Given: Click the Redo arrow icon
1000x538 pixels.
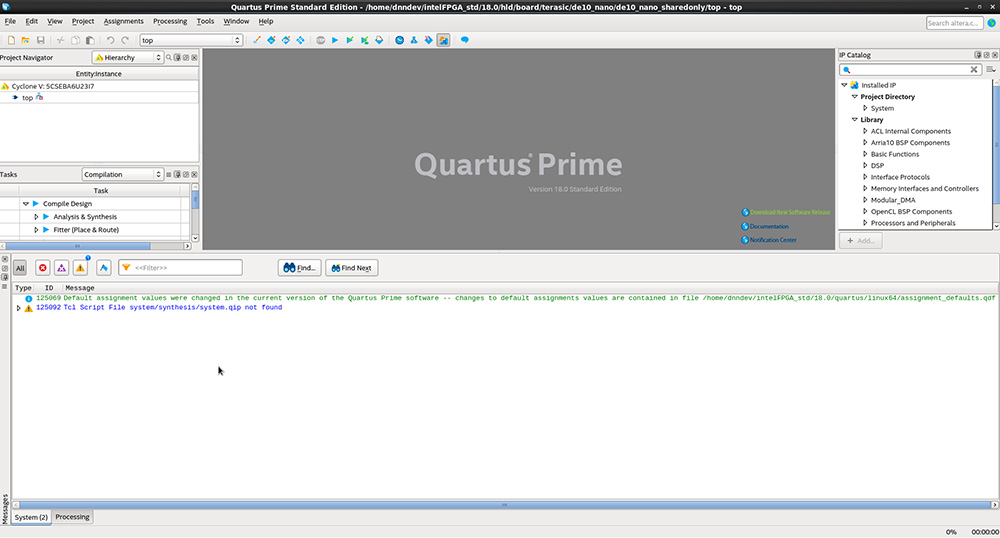Looking at the screenshot, I should tap(125, 40).
